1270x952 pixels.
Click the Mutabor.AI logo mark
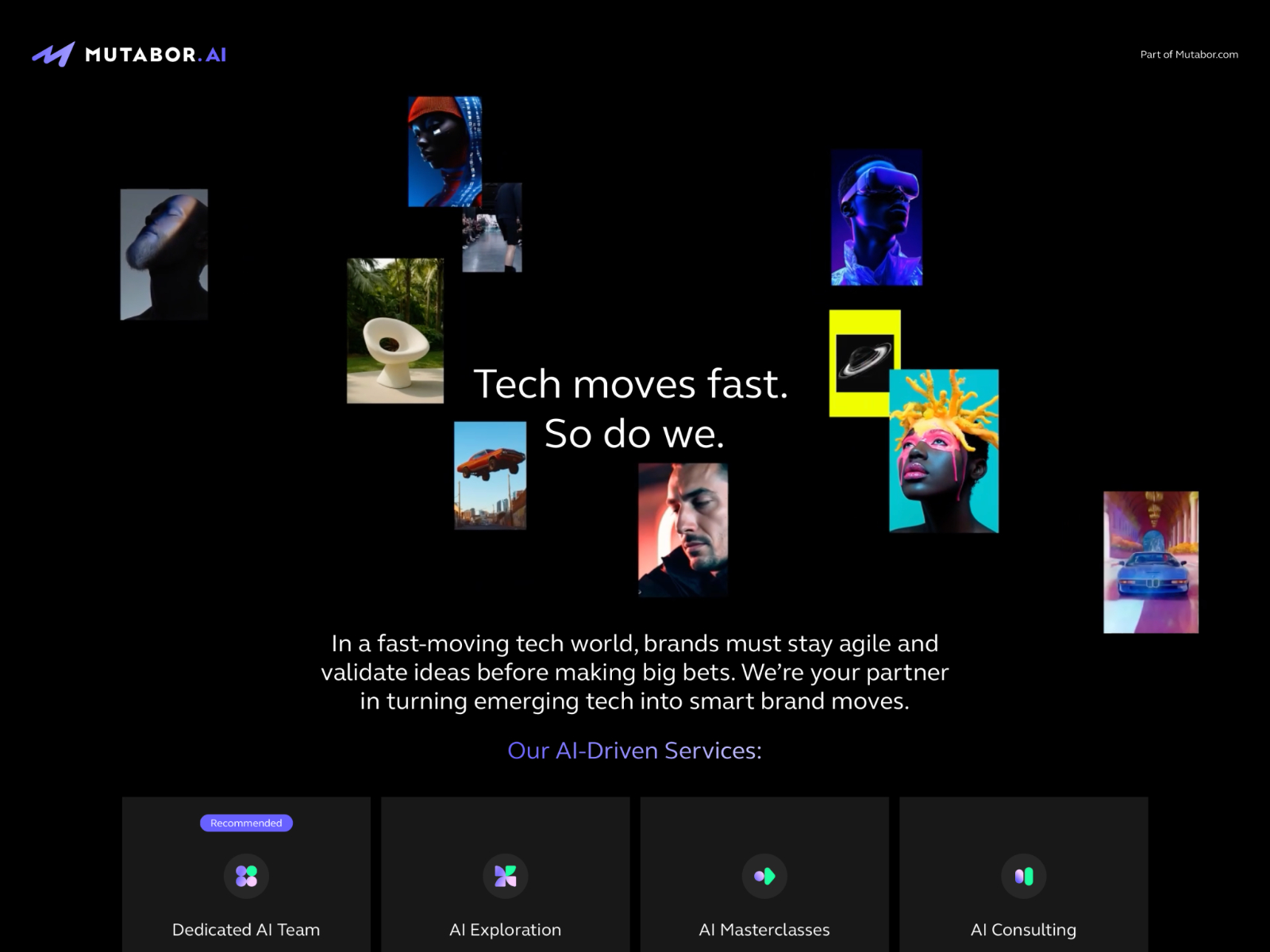click(53, 55)
